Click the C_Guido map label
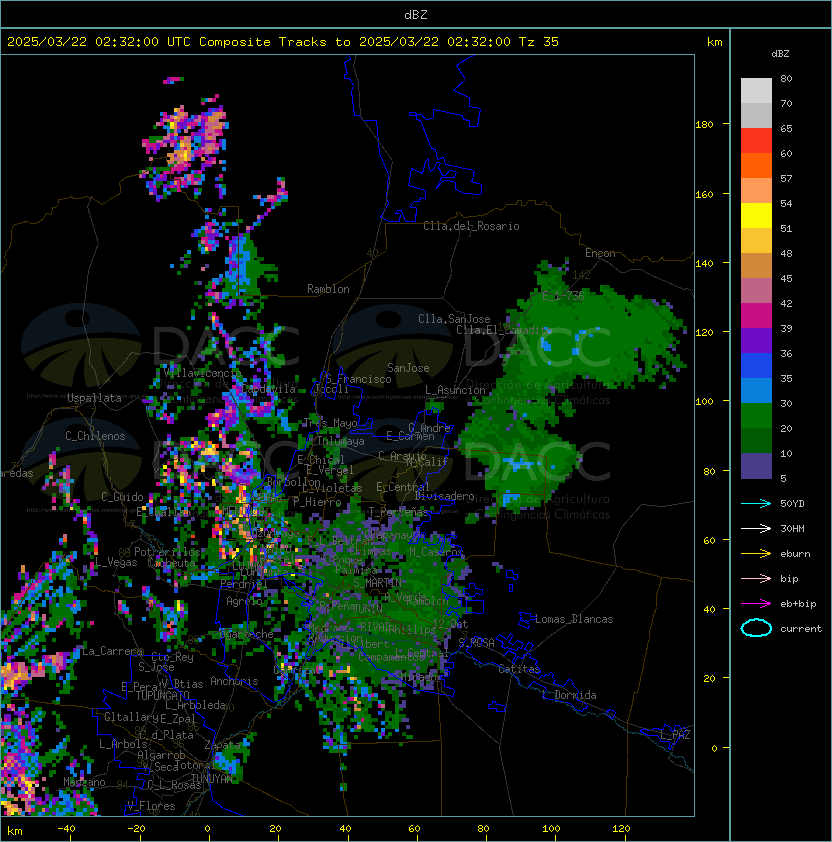832x842 pixels. pos(122,497)
